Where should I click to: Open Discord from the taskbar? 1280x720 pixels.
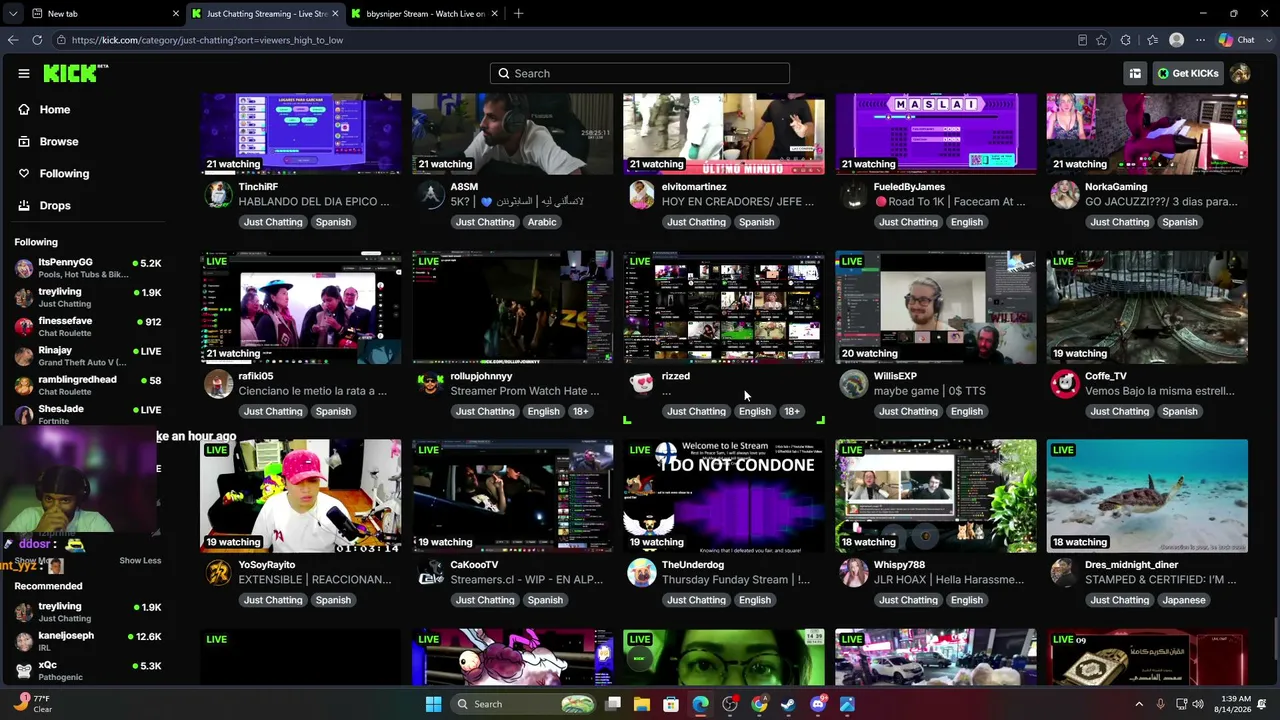[x=818, y=704]
